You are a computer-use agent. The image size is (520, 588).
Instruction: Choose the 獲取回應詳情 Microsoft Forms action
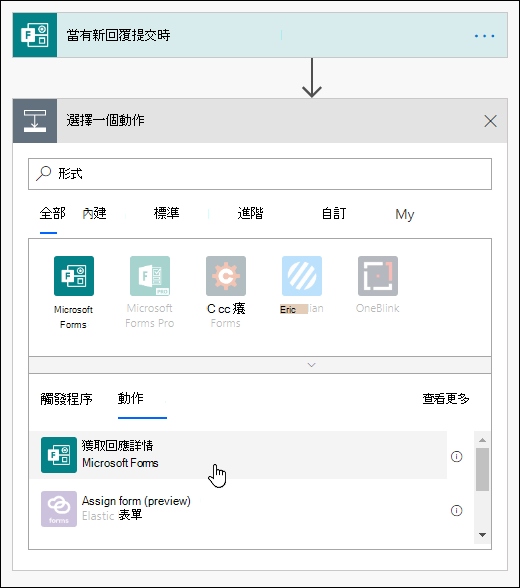(238, 455)
